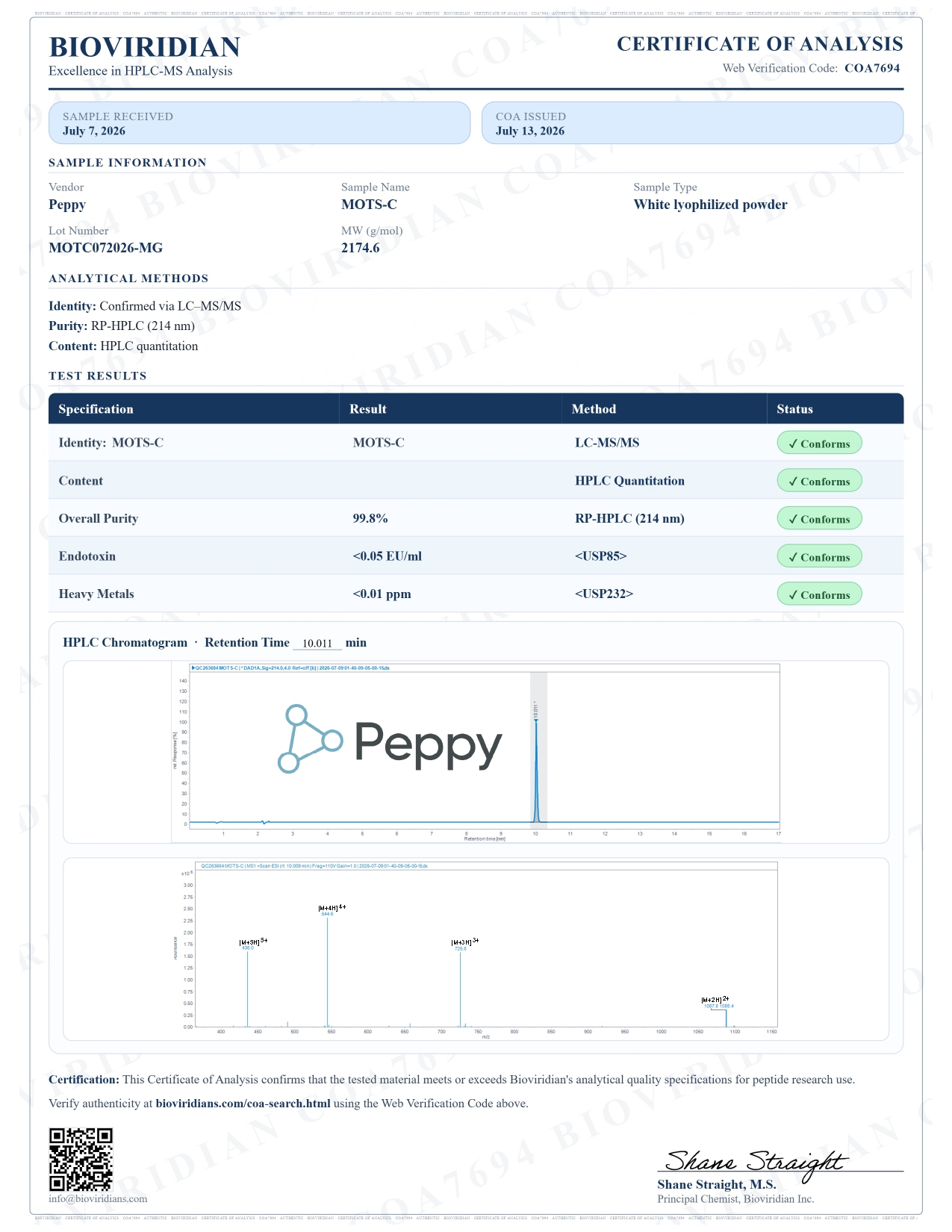Select the 99.8% purity result
The width and height of the screenshot is (952, 1232).
click(370, 518)
